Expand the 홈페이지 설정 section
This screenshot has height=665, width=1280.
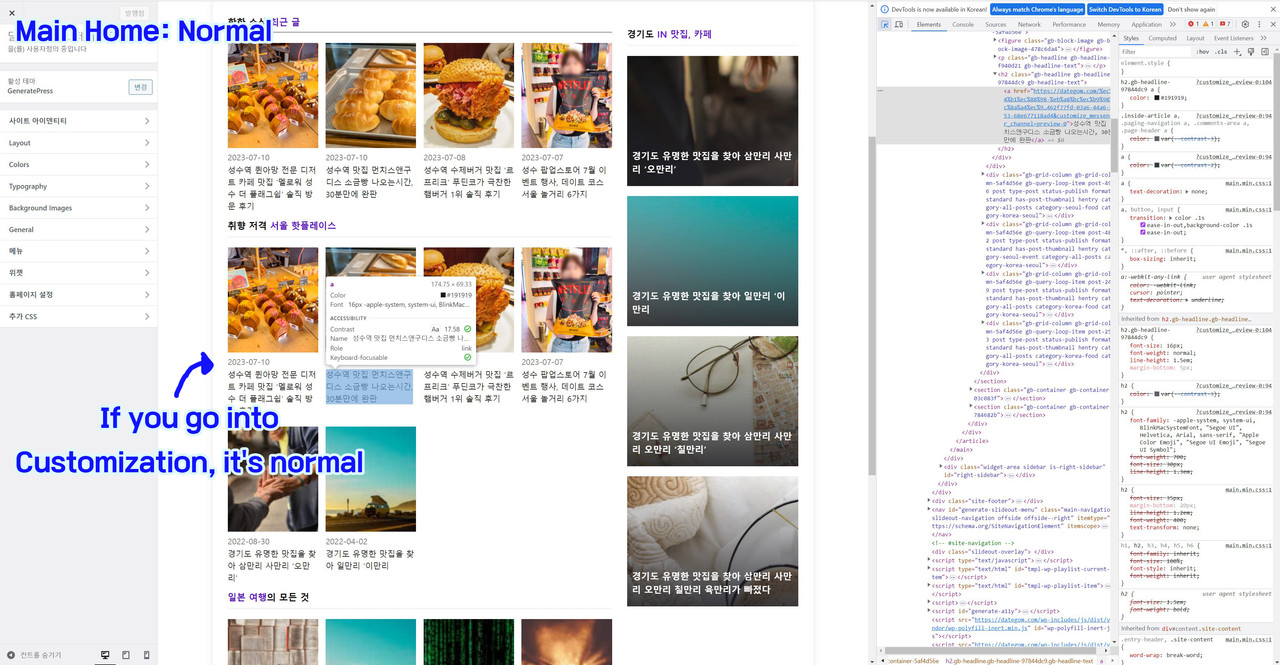(x=78, y=294)
